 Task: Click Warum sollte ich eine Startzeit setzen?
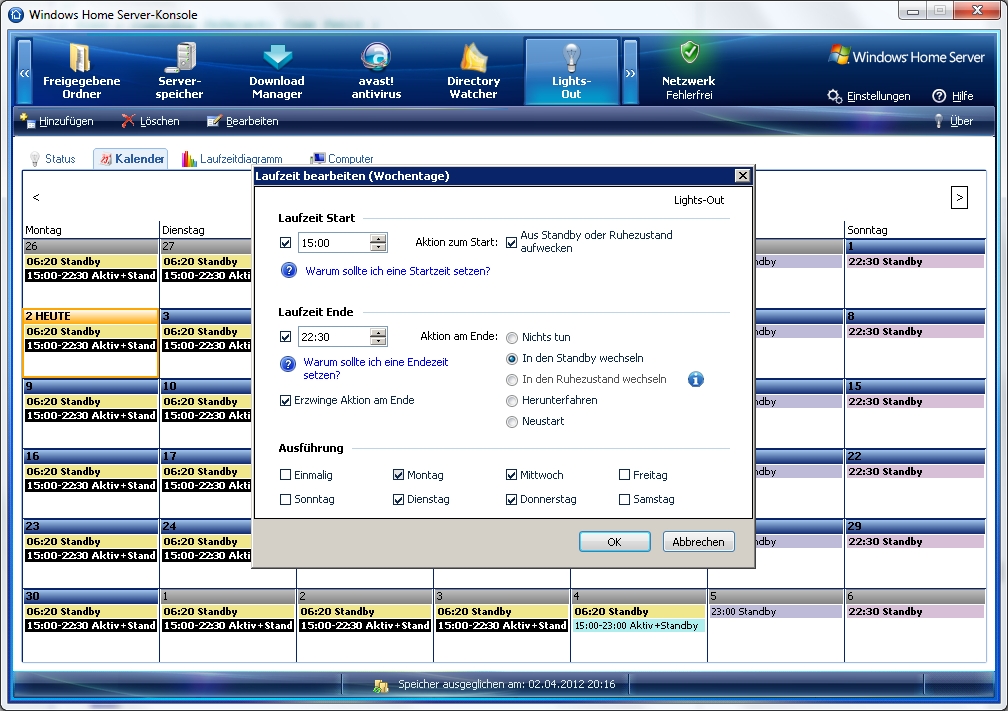[x=398, y=271]
